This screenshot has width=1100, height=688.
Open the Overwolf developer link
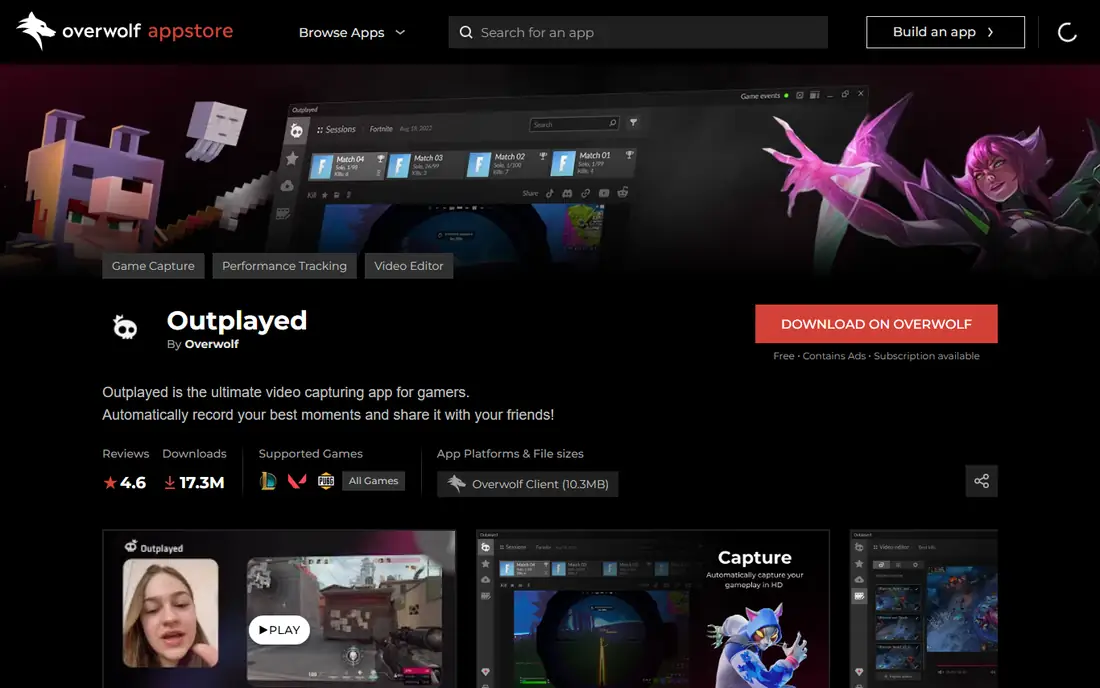pyautogui.click(x=211, y=344)
